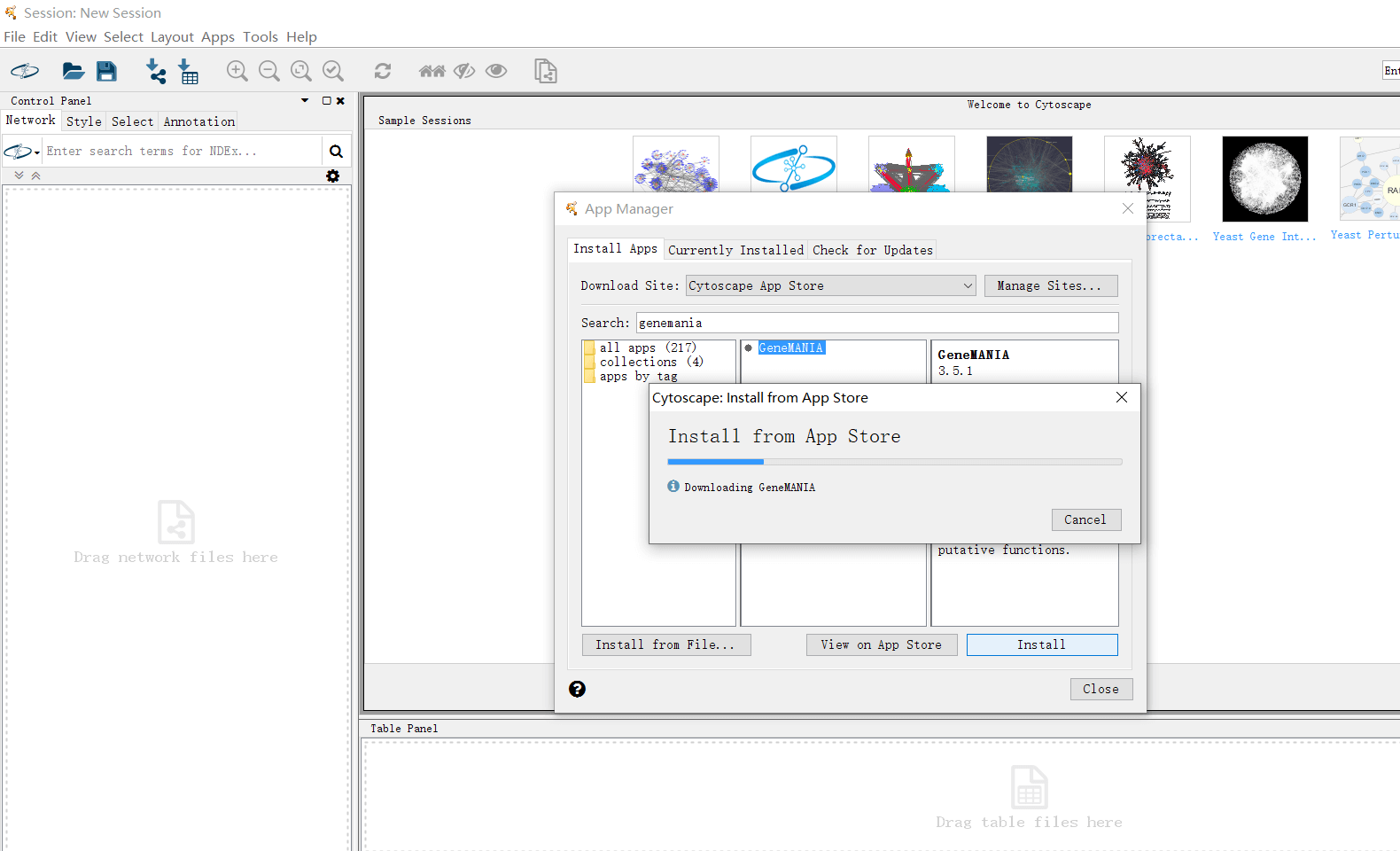Hide the Control Panel close icon
Image resolution: width=1400 pixels, height=851 pixels.
[340, 101]
